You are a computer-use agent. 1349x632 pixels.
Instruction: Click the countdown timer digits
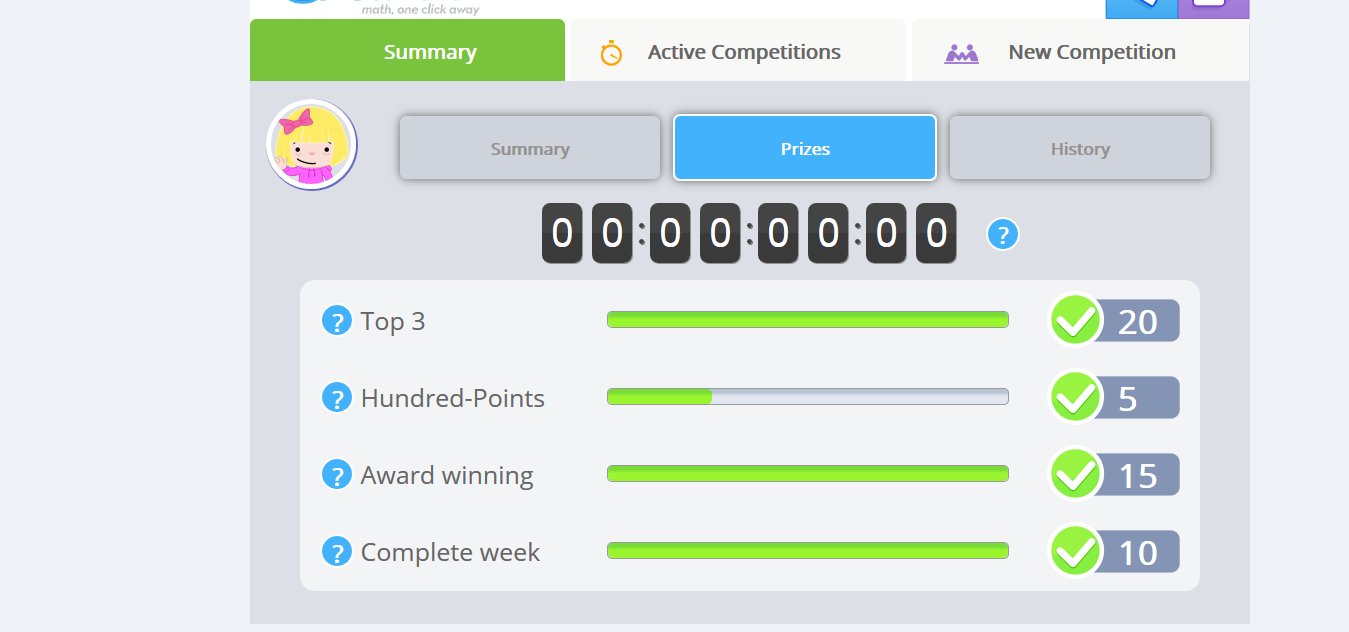pos(749,234)
